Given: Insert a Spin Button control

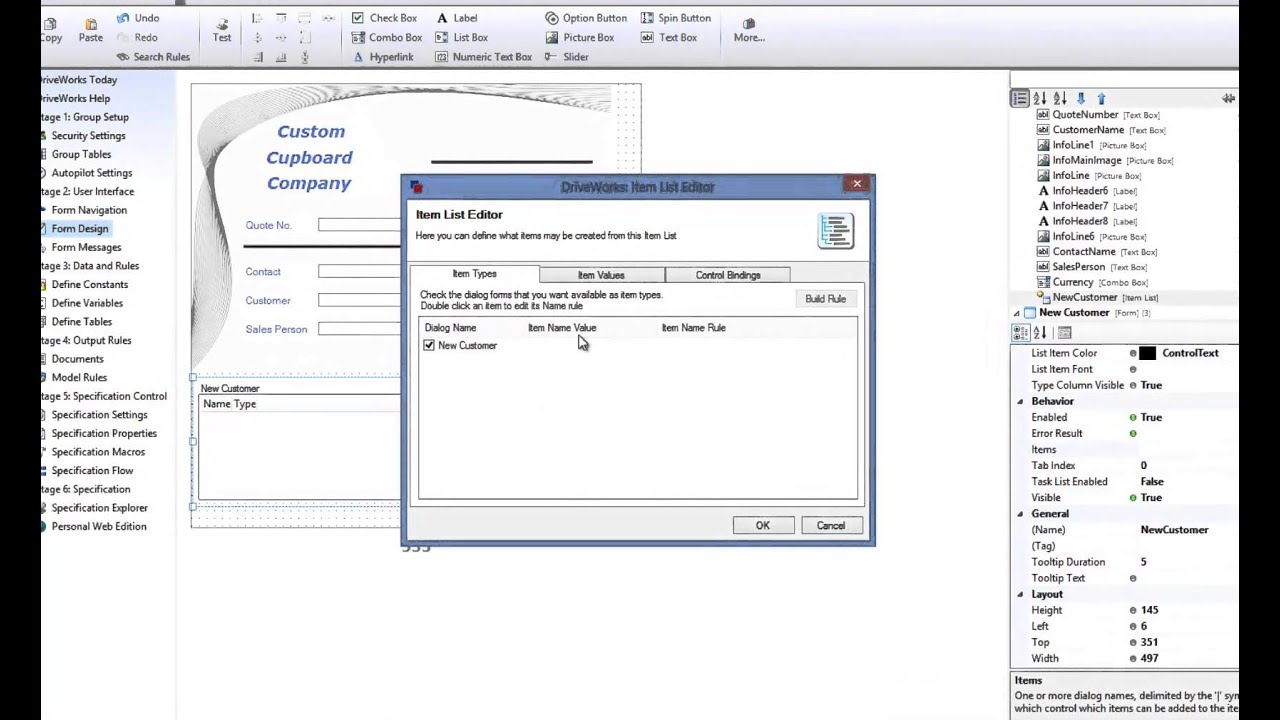Looking at the screenshot, I should 675,18.
